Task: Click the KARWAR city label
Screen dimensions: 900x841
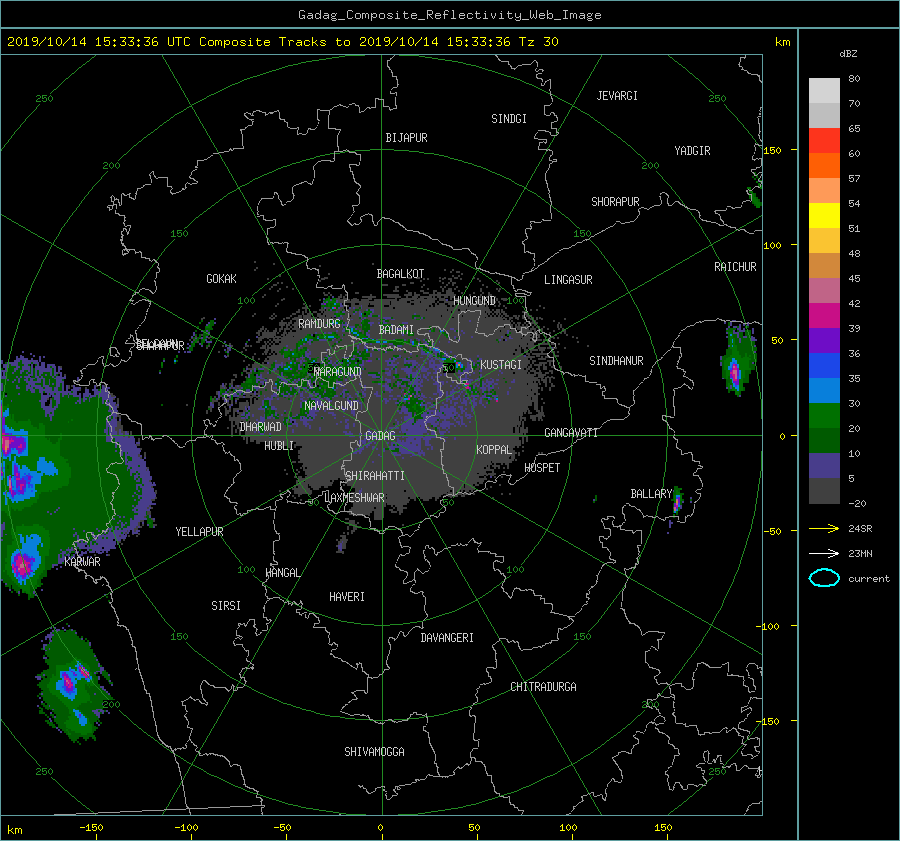Action: [82, 562]
